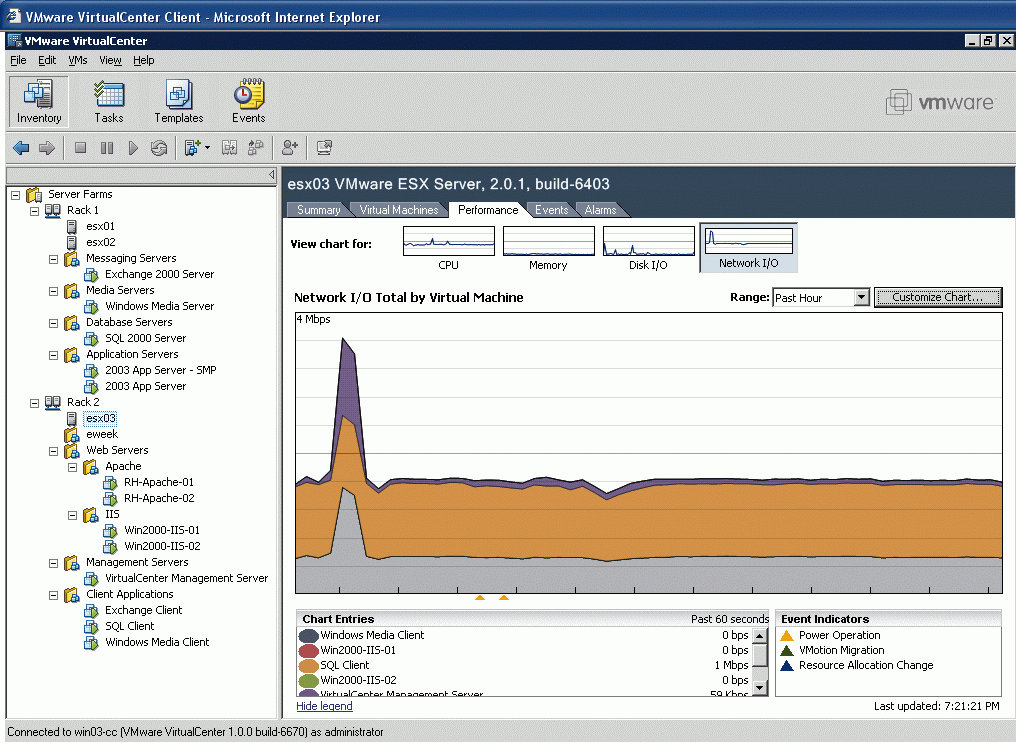The height and width of the screenshot is (743, 1016).
Task: Collapse the Media Servers group
Action: coord(54,291)
